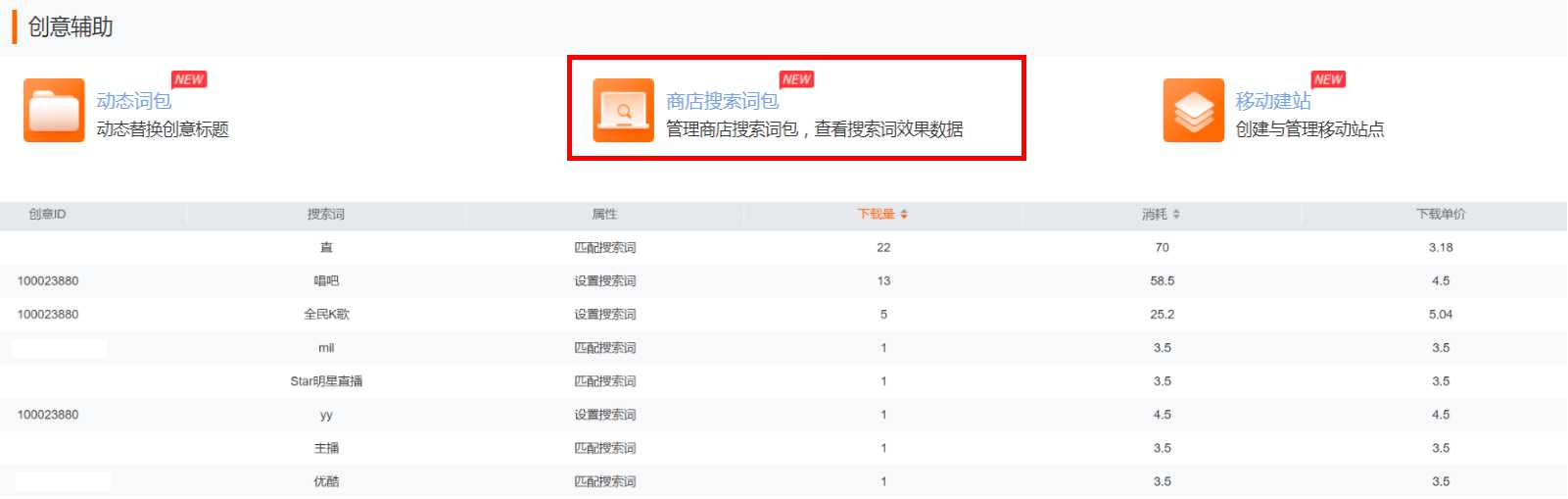Screen dimensions: 1568x499
Task: Select the Star明星直播 search term cell
Action: pyautogui.click(x=326, y=381)
